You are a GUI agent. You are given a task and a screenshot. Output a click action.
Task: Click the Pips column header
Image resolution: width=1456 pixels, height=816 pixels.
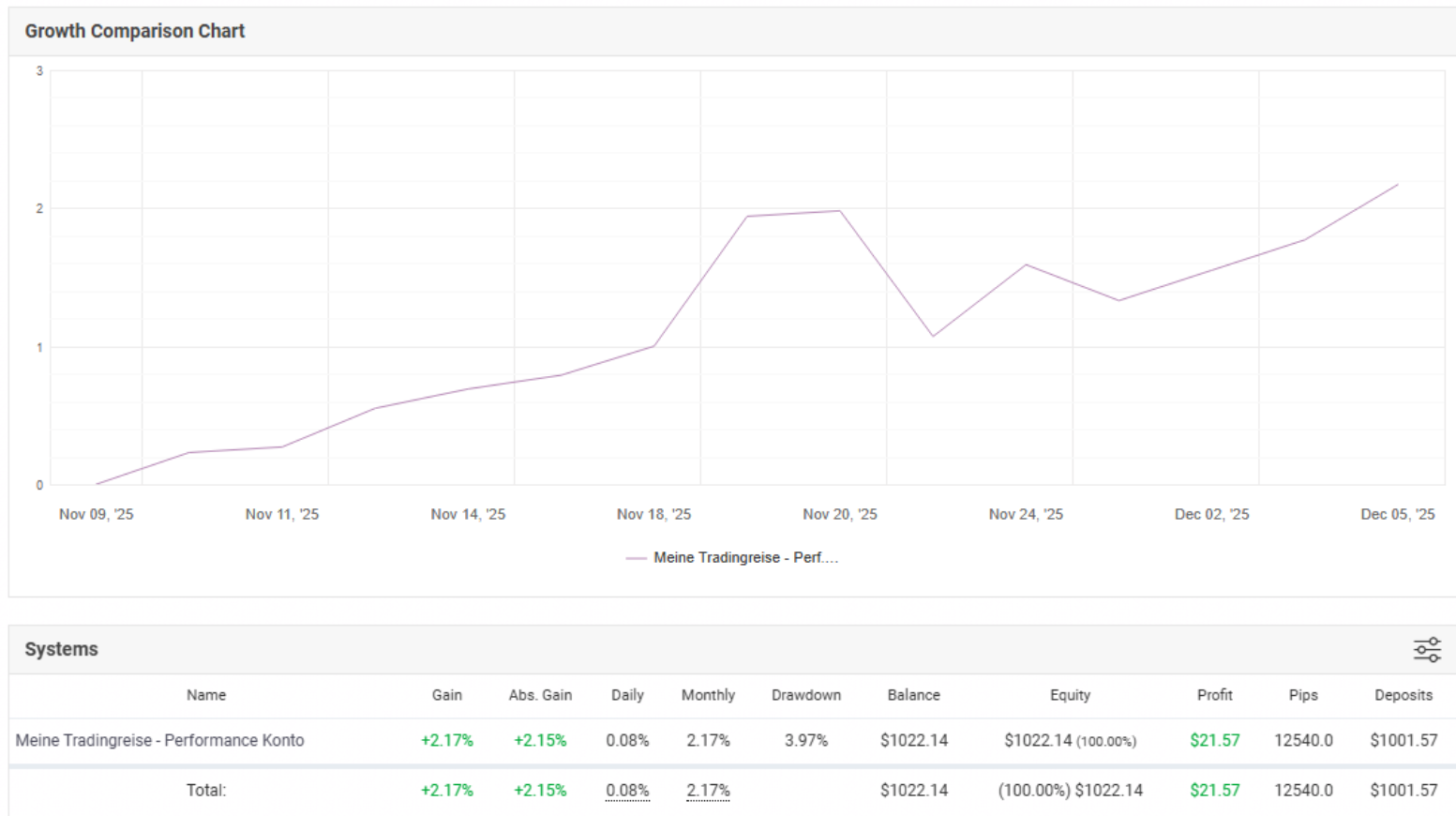pos(1302,695)
